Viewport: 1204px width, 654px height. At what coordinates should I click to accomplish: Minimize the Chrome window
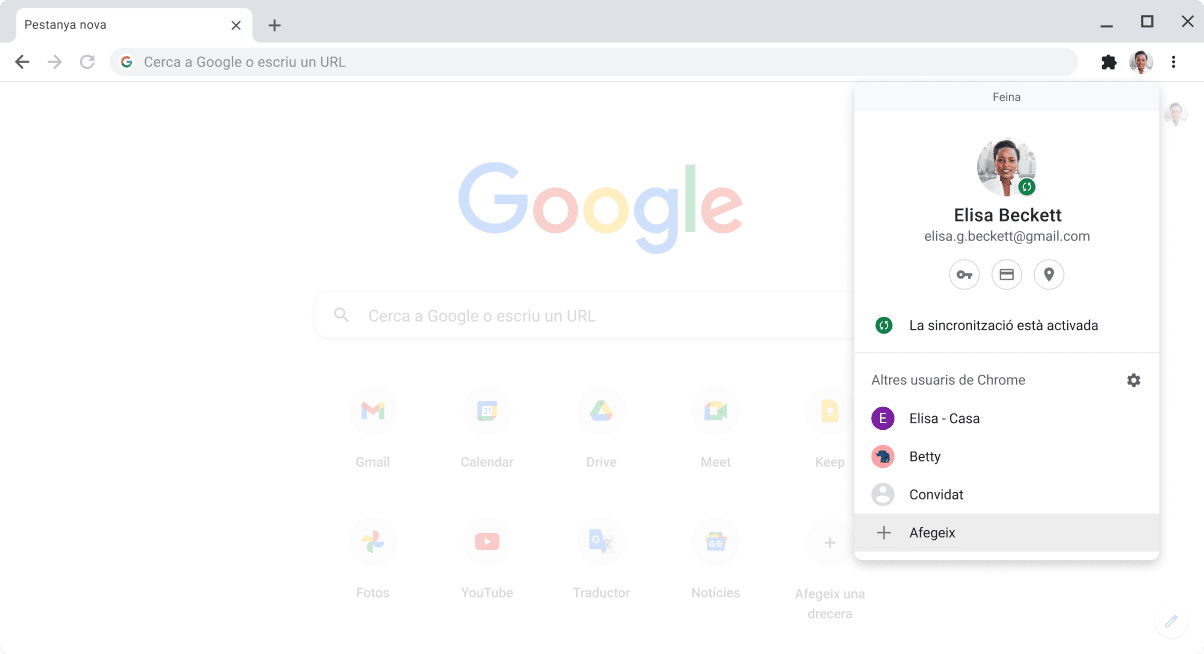[x=1106, y=25]
